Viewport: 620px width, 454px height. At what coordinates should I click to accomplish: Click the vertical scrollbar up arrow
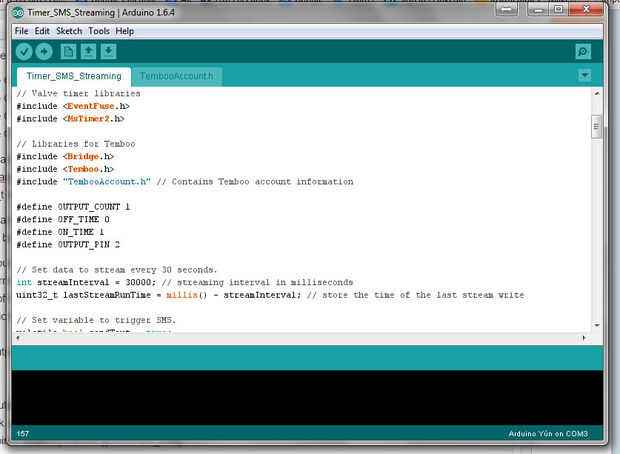(x=597, y=93)
